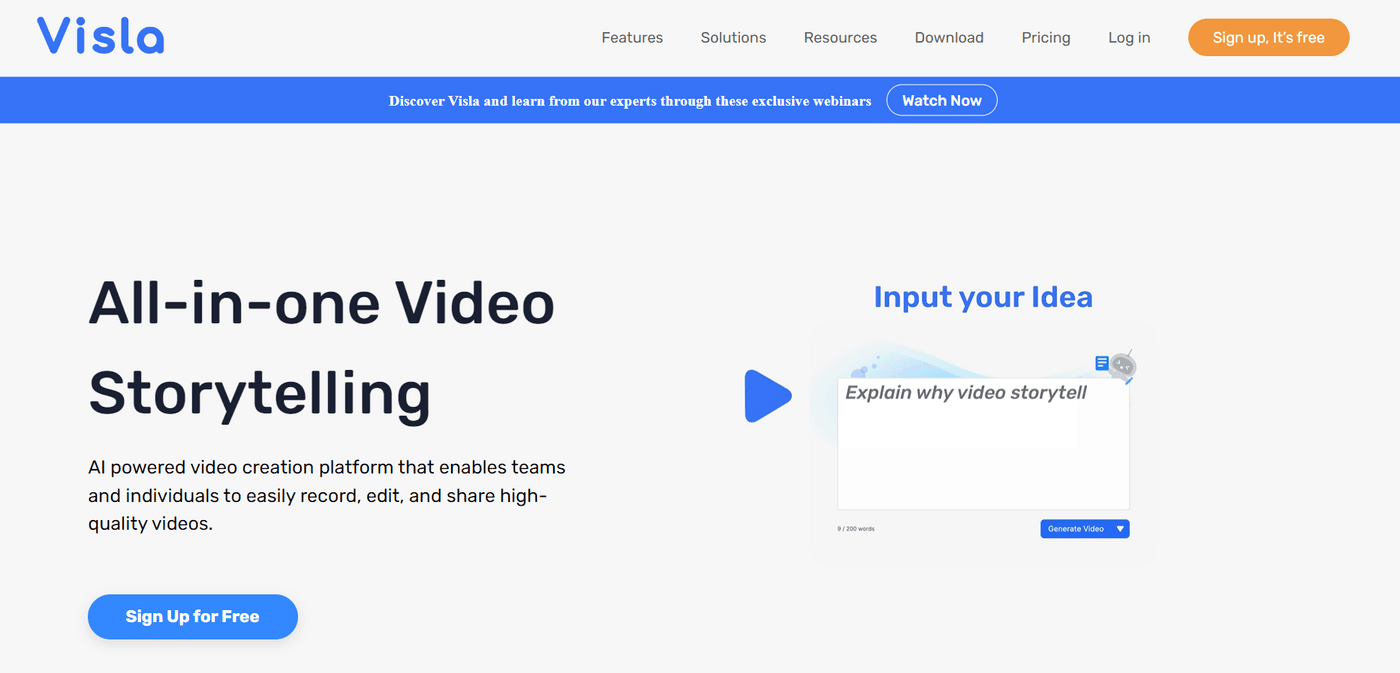
Task: Open the Solutions menu
Action: click(x=733, y=37)
